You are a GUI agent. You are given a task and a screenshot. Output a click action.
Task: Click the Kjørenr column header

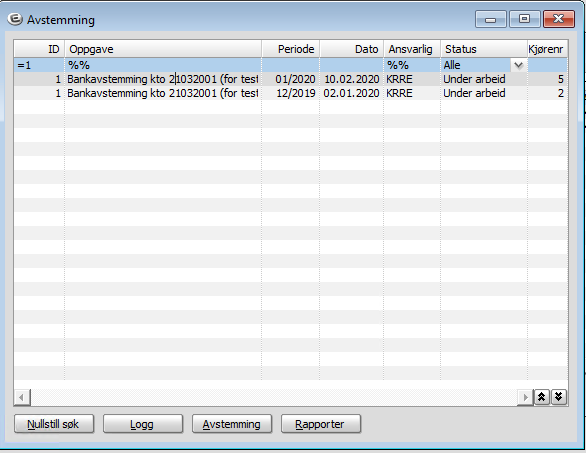[547, 49]
